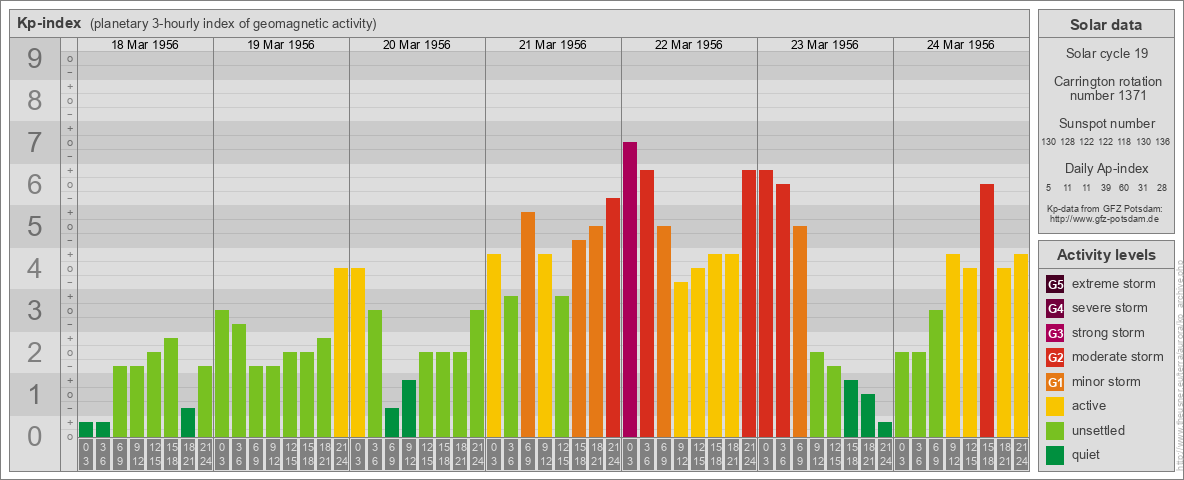Click the red 21-24 bar on 22 Mar 1956
This screenshot has width=1184, height=480.
click(x=749, y=303)
